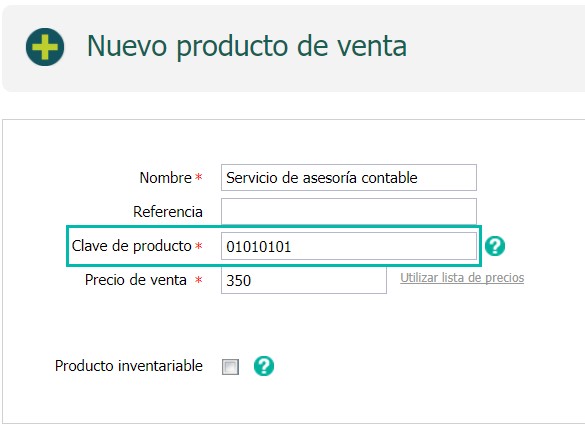The image size is (585, 427).
Task: Click the red asterisk beside Clave de producto
Action: 198,245
